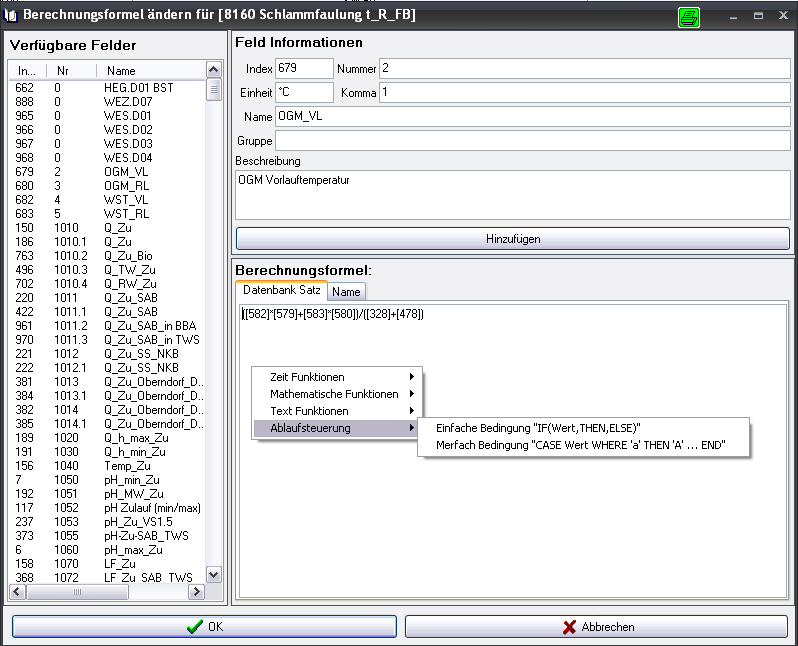
Task: Click the green icon in the title bar
Action: pos(688,17)
